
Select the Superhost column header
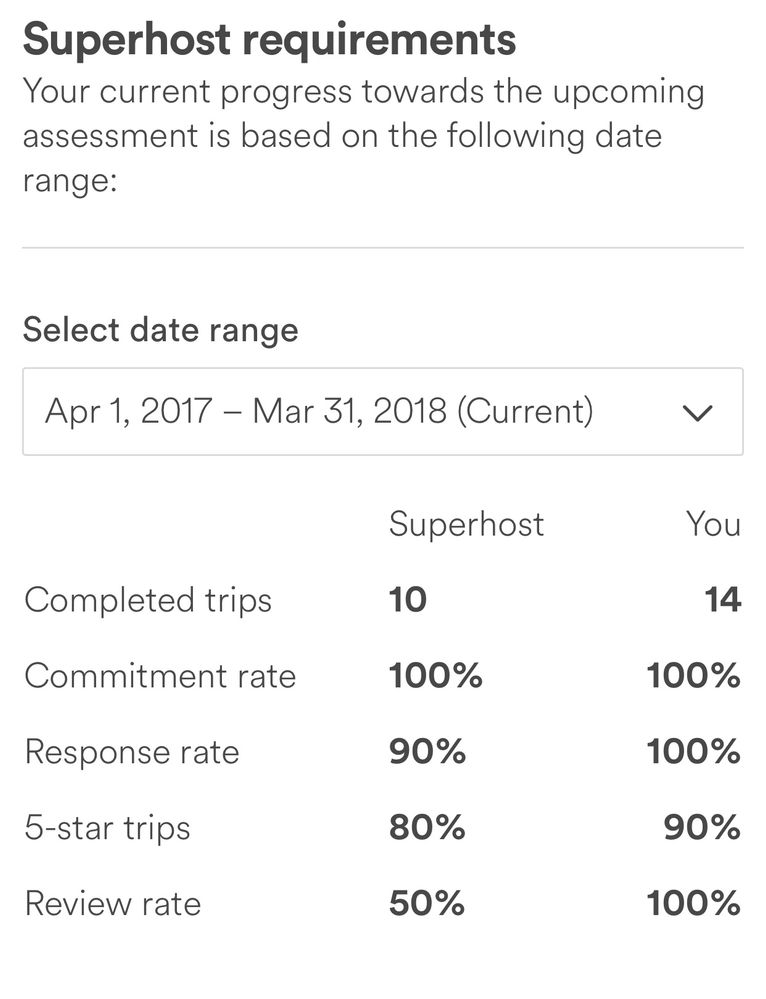tap(466, 524)
